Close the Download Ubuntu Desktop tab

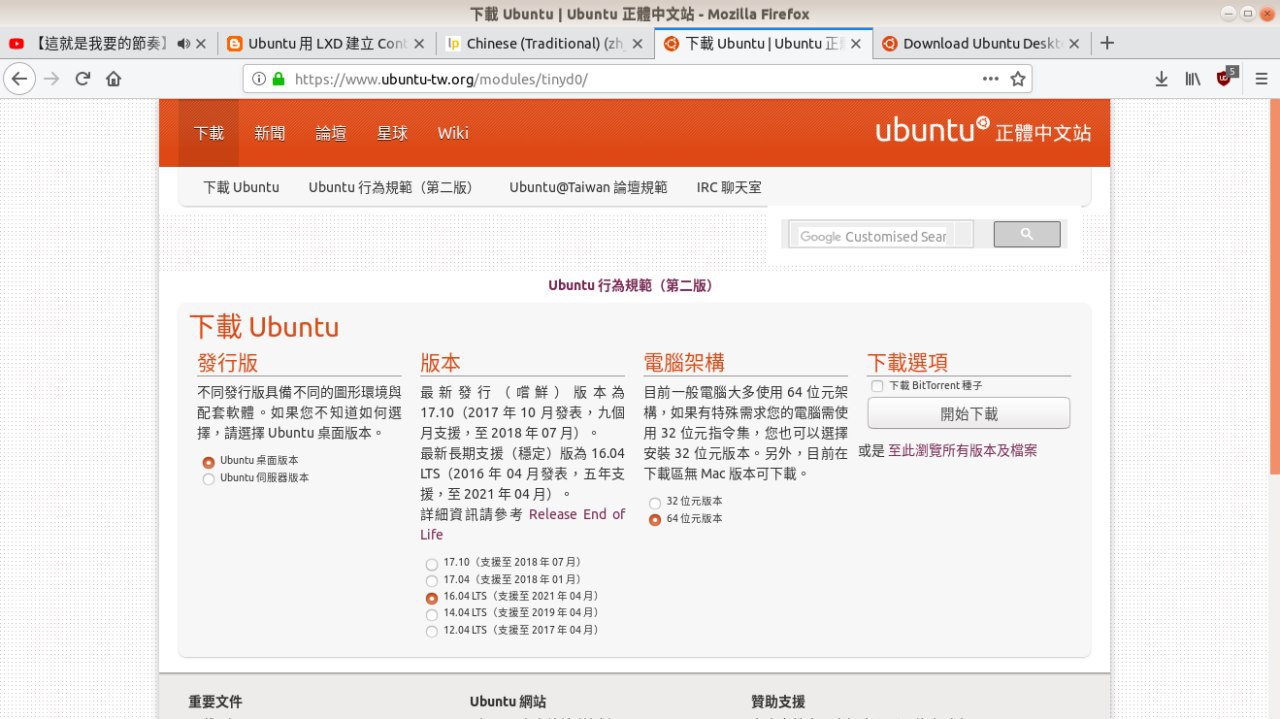pyautogui.click(x=1075, y=44)
